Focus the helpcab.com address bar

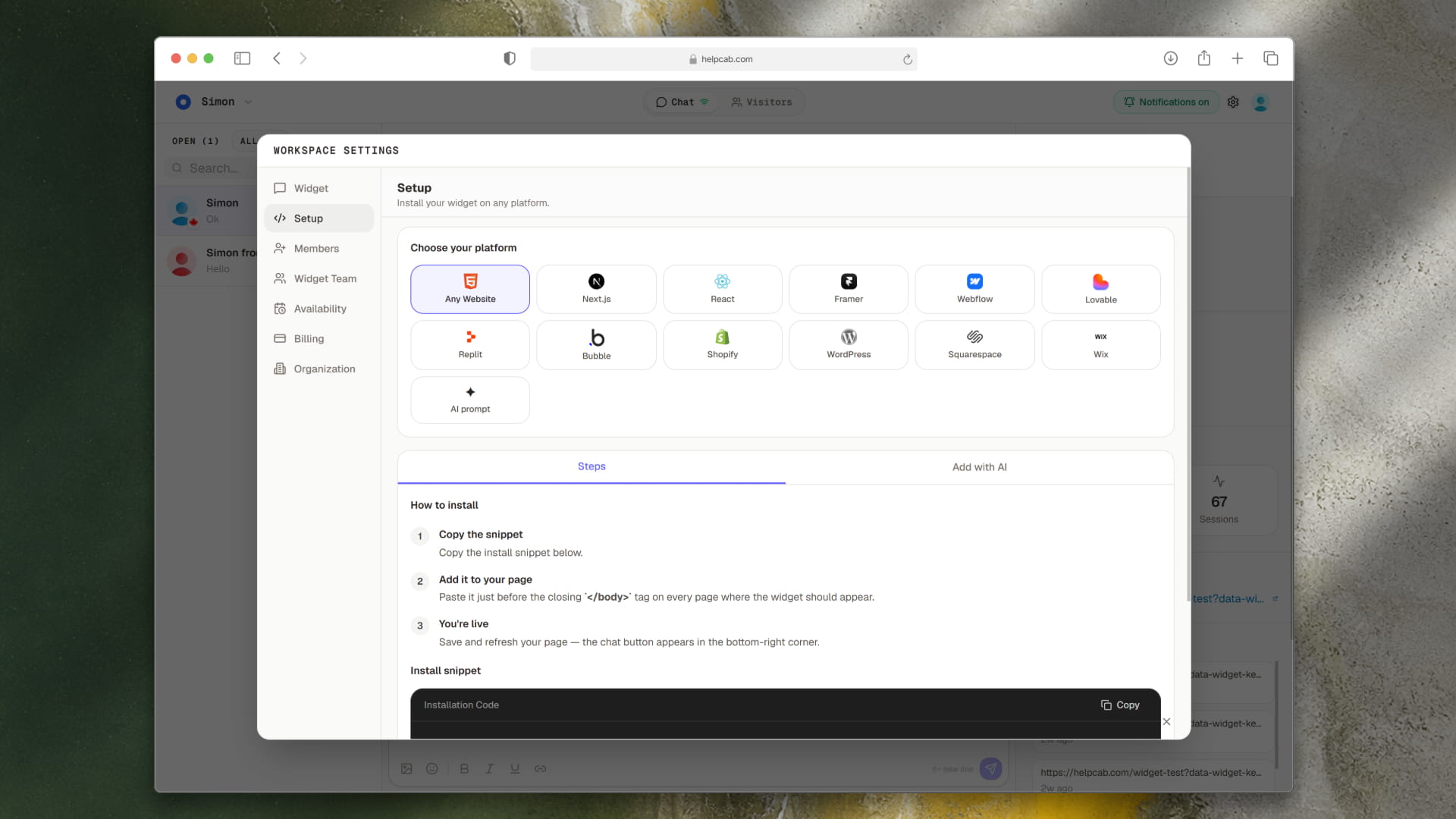pos(723,59)
